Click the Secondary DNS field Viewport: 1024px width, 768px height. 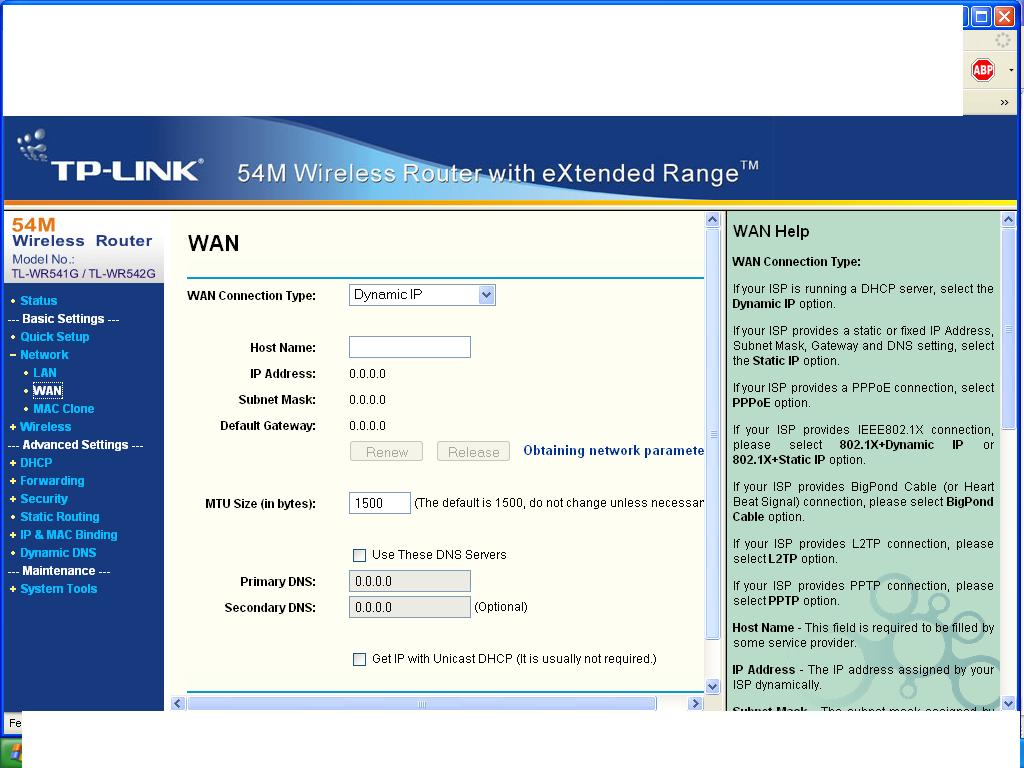click(x=409, y=607)
